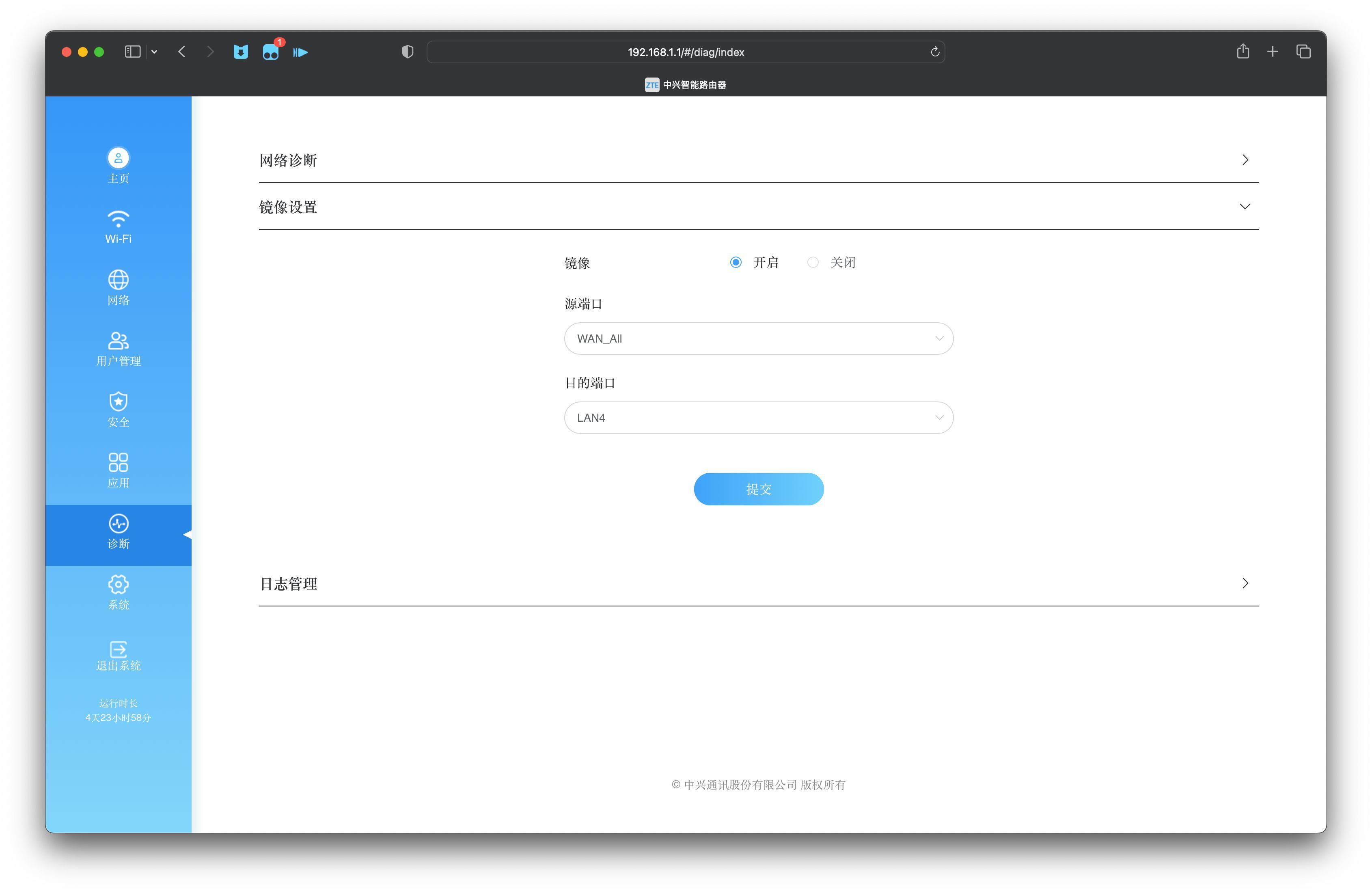Viewport: 1372px width, 893px height.
Task: Click the 日志管理 section title
Action: [288, 584]
